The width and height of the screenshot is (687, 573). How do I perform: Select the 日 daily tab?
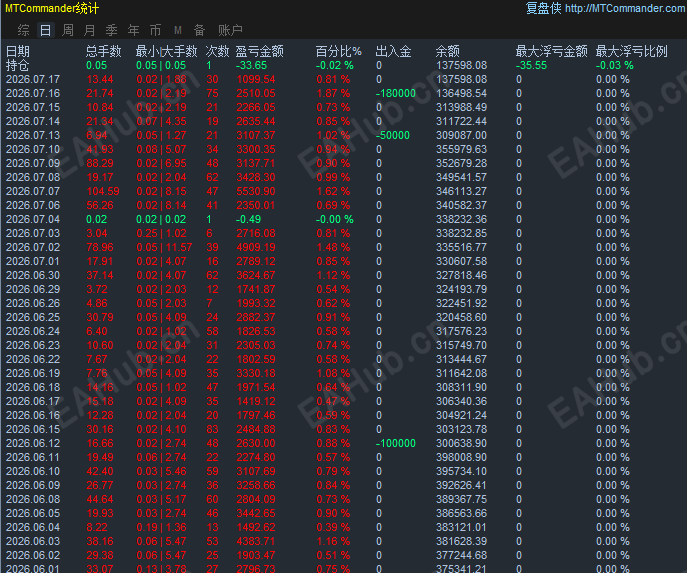point(46,30)
